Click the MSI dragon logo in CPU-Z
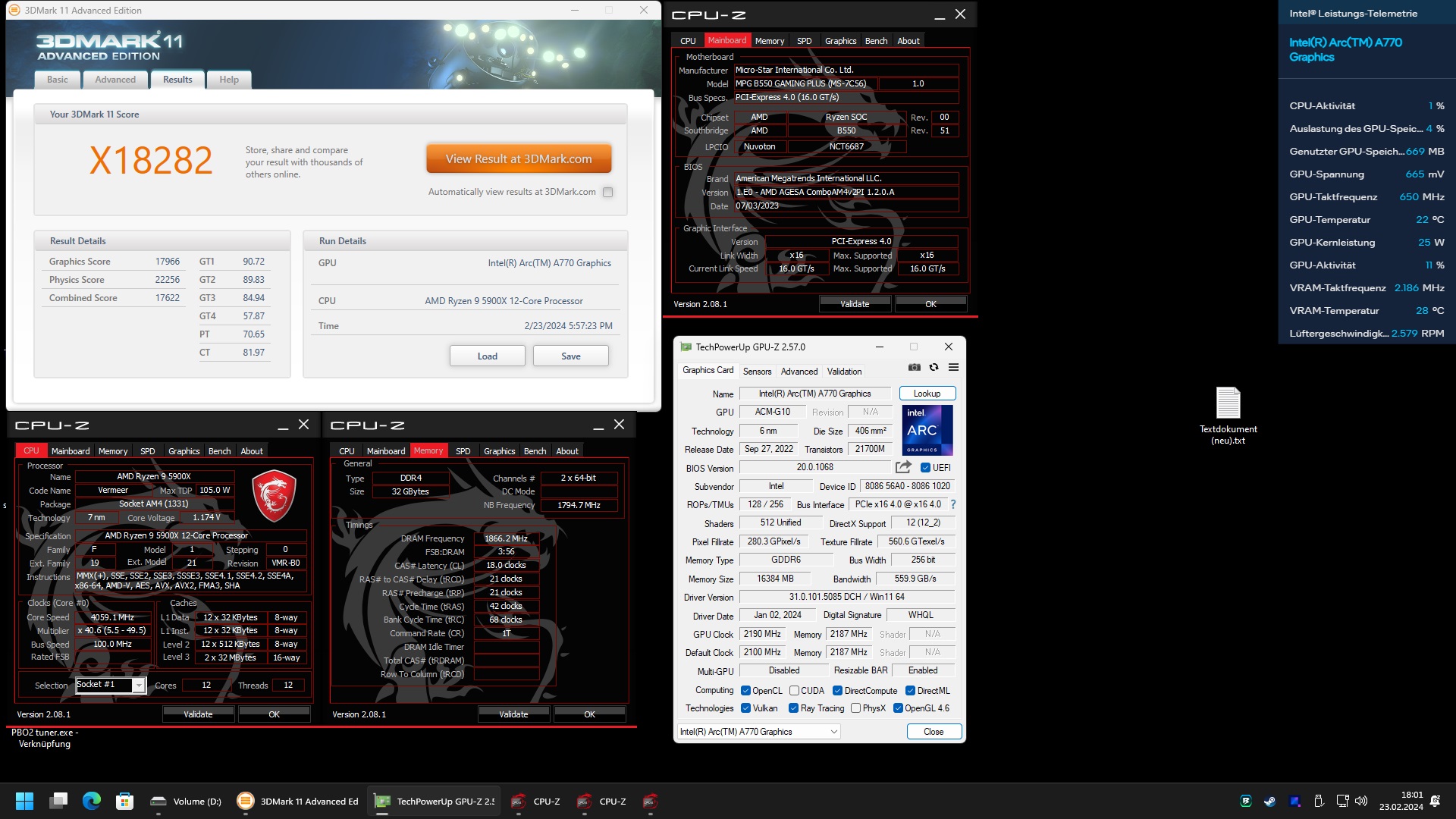This screenshot has width=1456, height=819. pos(274,495)
